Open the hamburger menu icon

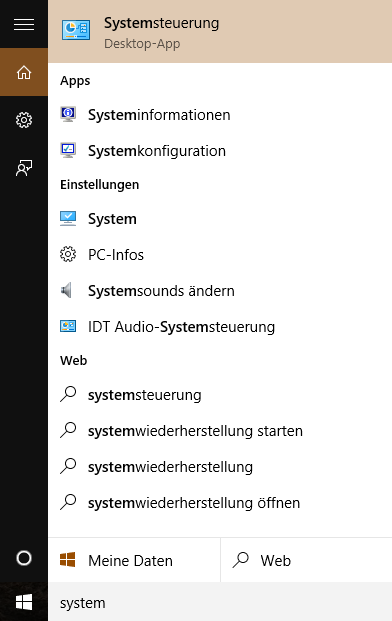click(24, 25)
